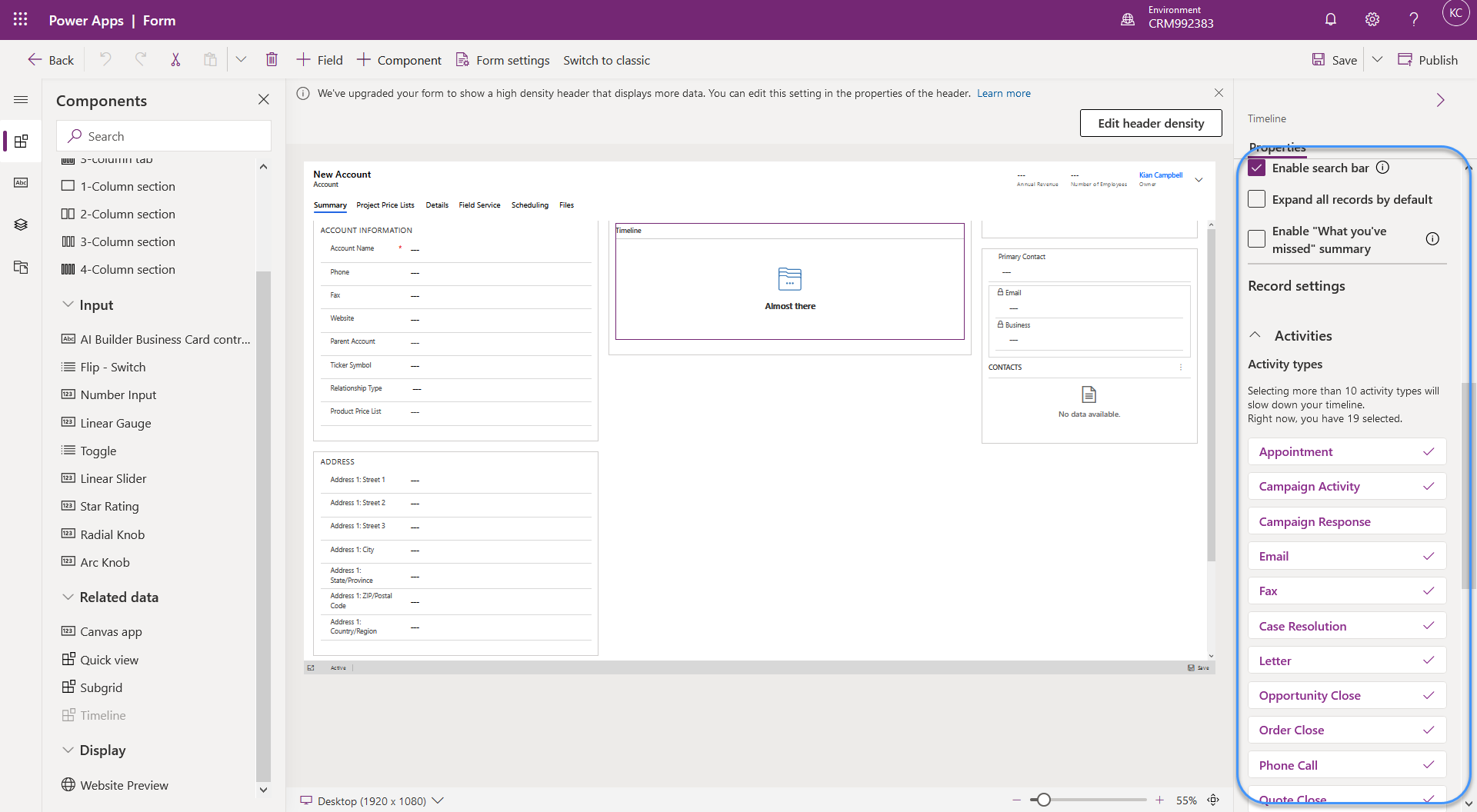This screenshot has width=1477, height=812.
Task: Check Expand all records by default
Action: pos(1257,199)
